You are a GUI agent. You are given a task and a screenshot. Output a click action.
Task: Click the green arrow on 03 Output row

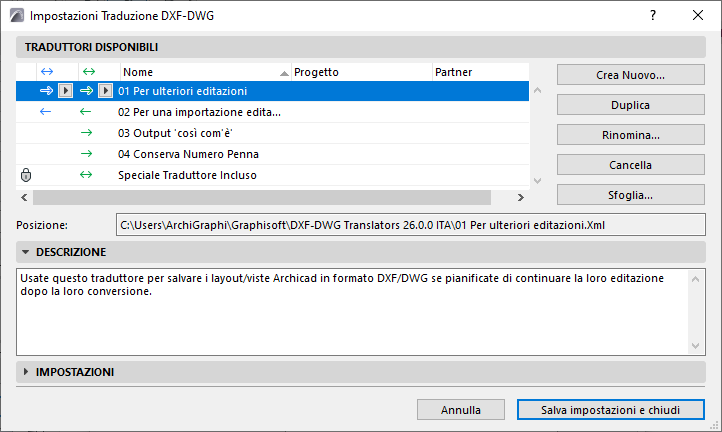(86, 133)
